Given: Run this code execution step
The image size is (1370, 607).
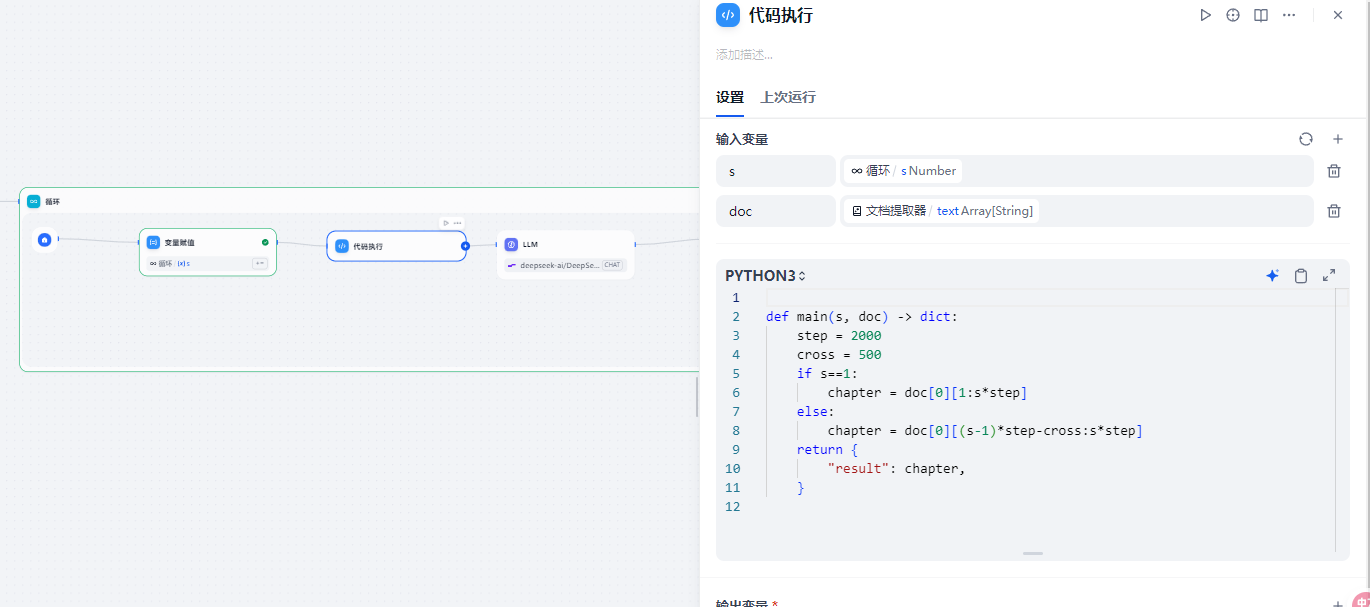Looking at the screenshot, I should click(1206, 15).
